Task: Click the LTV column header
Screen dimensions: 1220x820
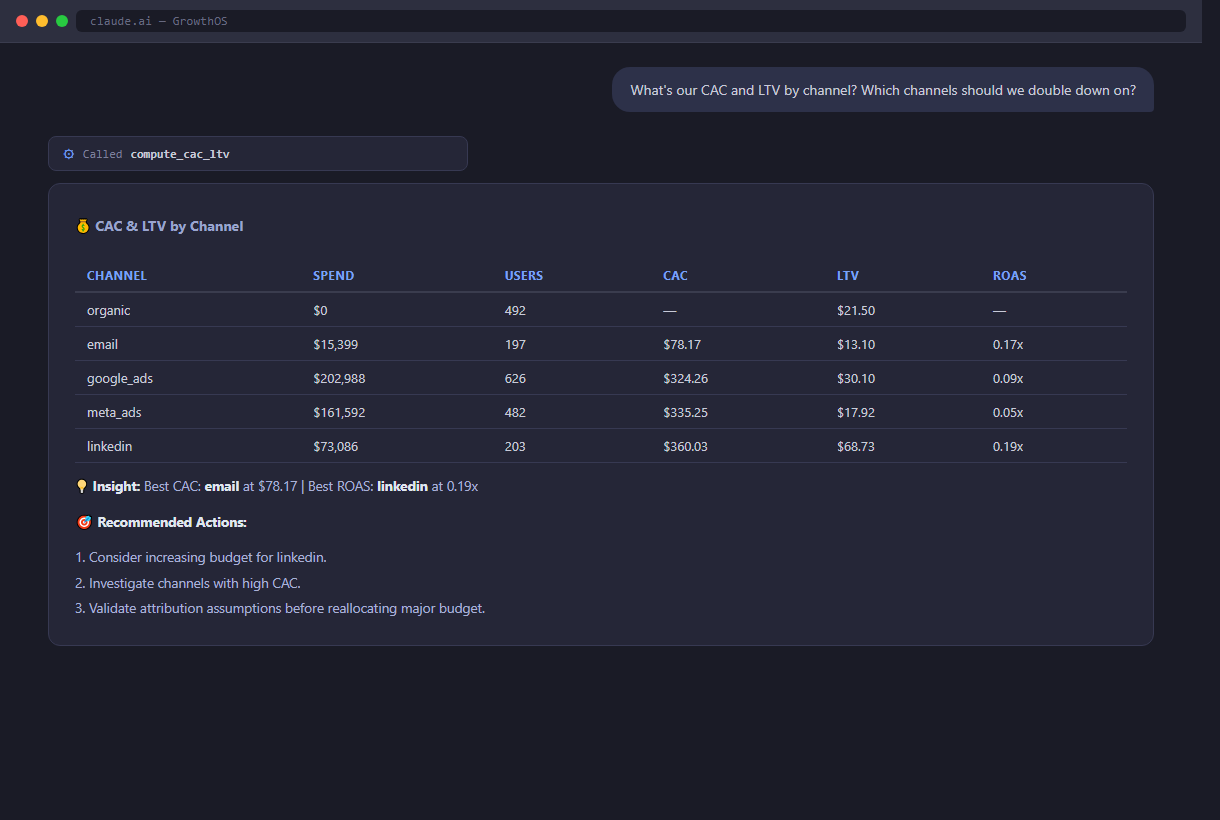Action: 848,276
